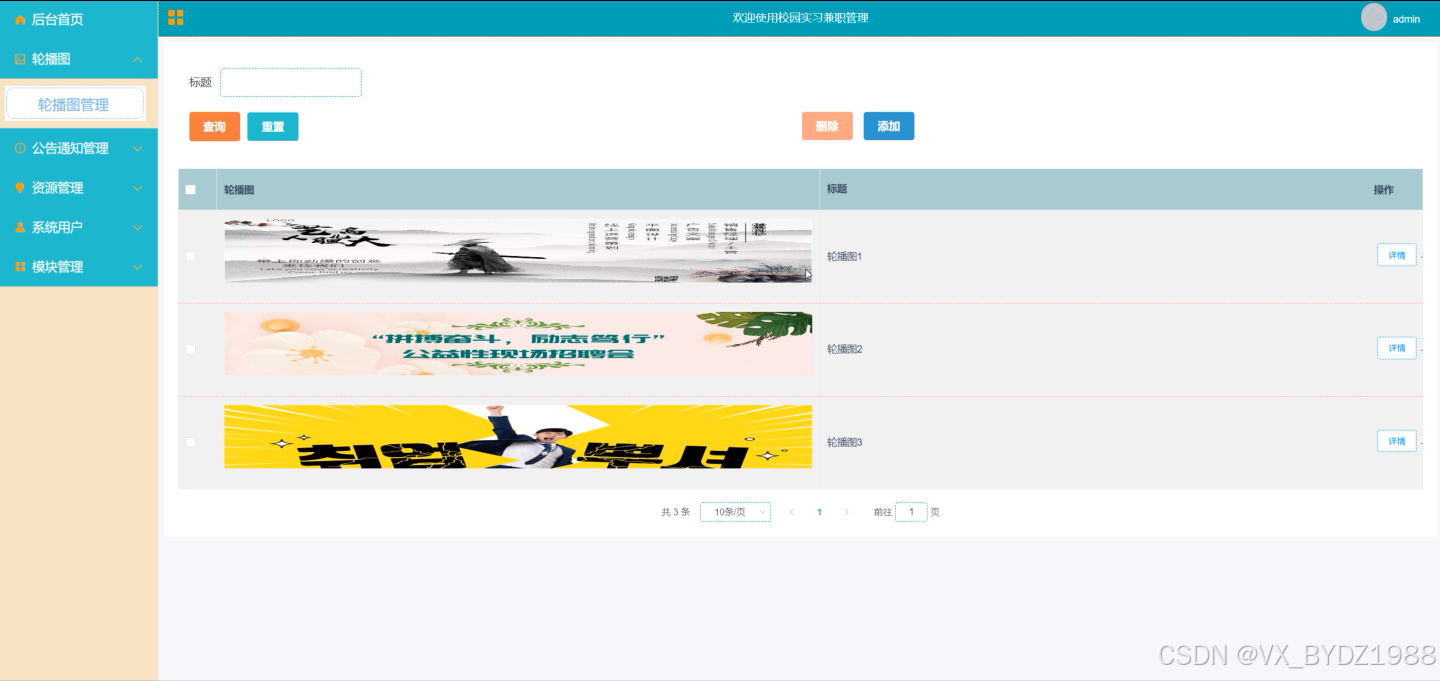The height and width of the screenshot is (681, 1440).
Task: Collapse the 轮播图 menu chevron
Action: (x=138, y=60)
